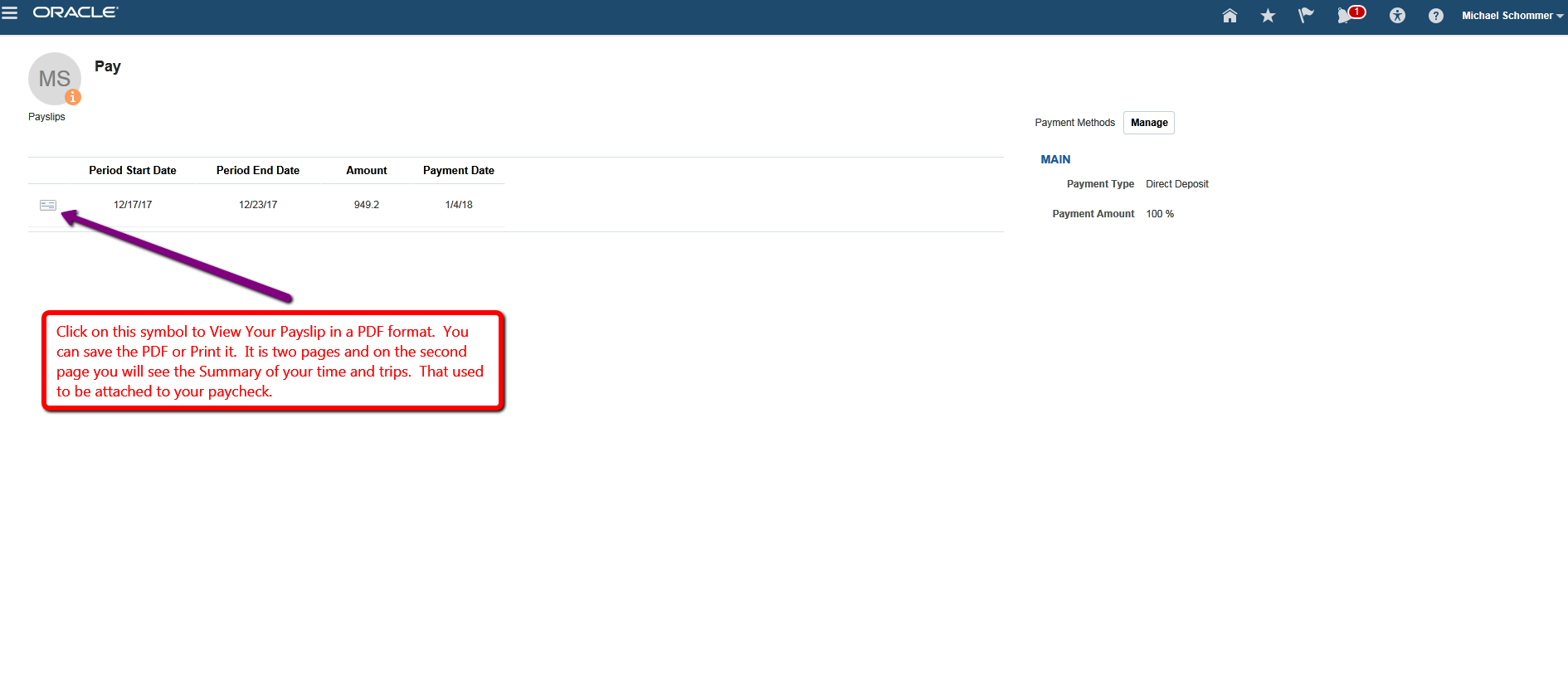Open the payslip PDF document icon

(x=48, y=205)
